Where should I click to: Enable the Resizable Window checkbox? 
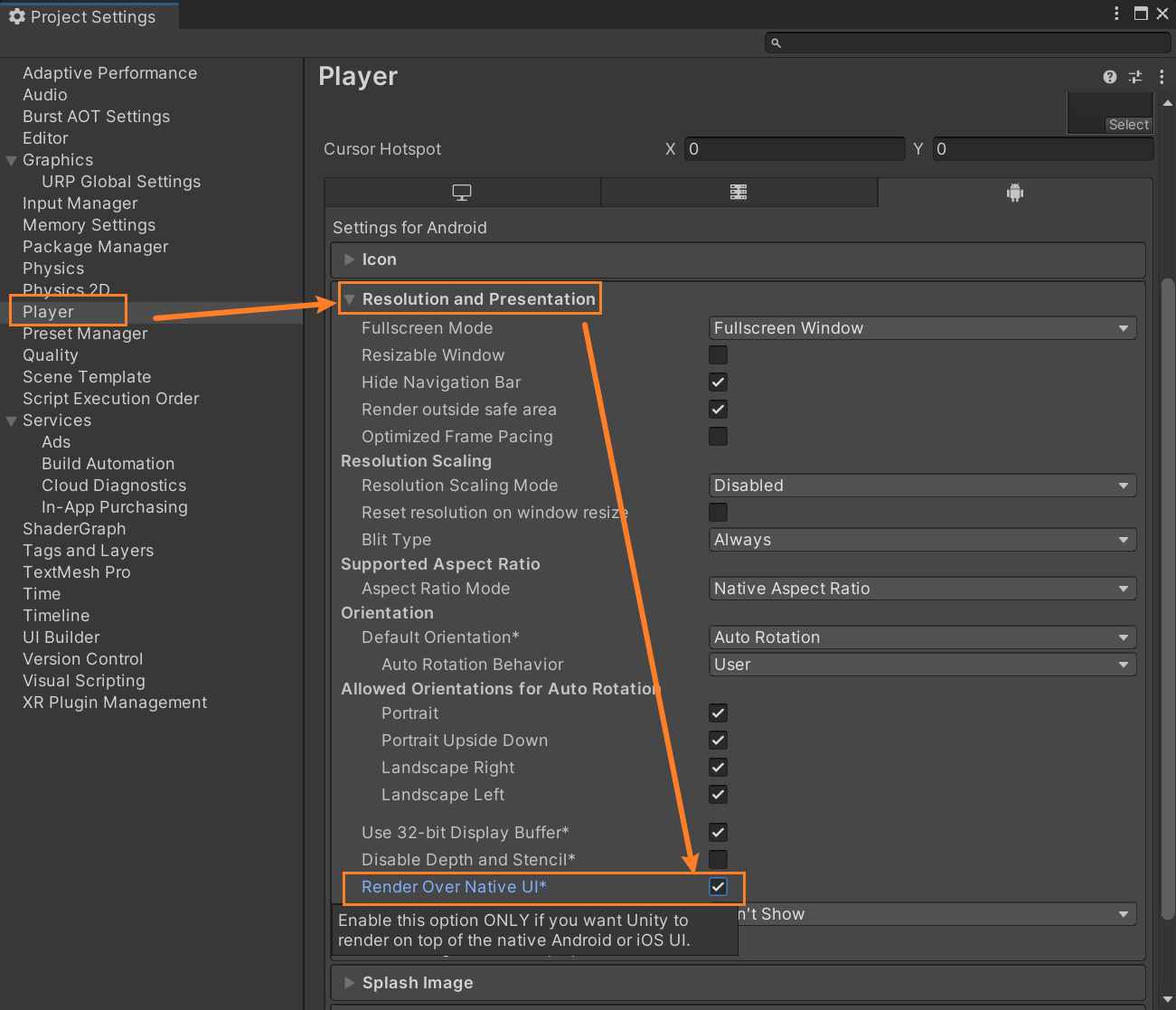tap(718, 354)
